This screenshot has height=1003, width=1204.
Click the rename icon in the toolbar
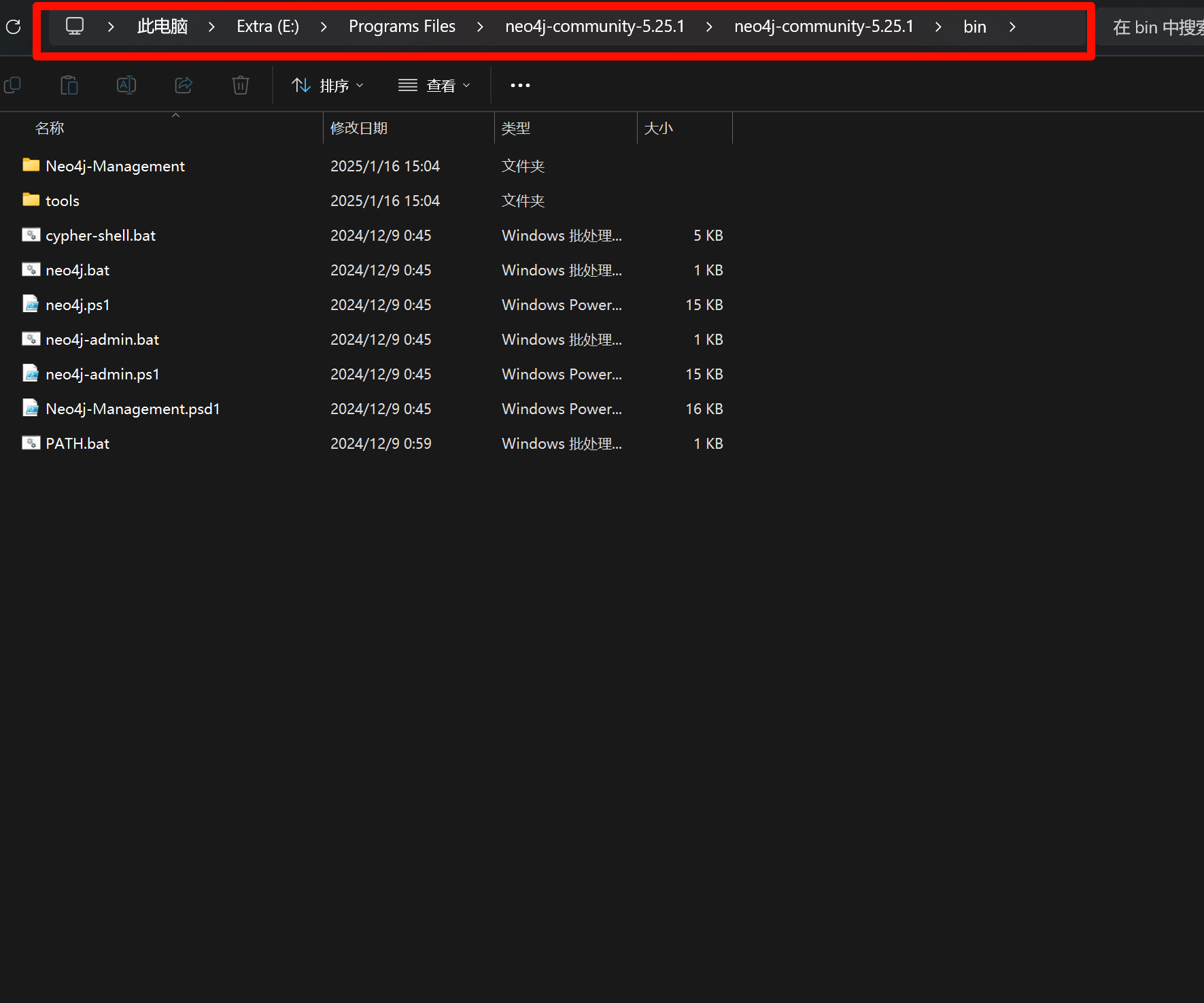(x=126, y=85)
